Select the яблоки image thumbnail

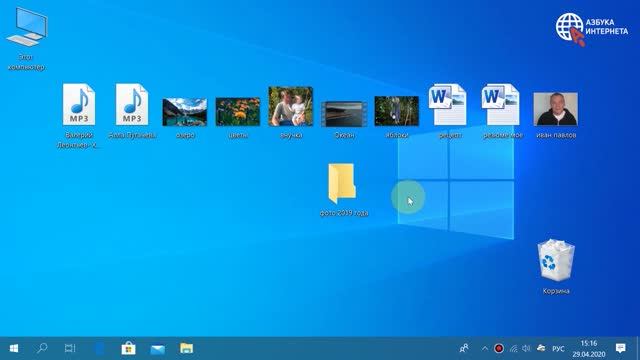coord(397,111)
